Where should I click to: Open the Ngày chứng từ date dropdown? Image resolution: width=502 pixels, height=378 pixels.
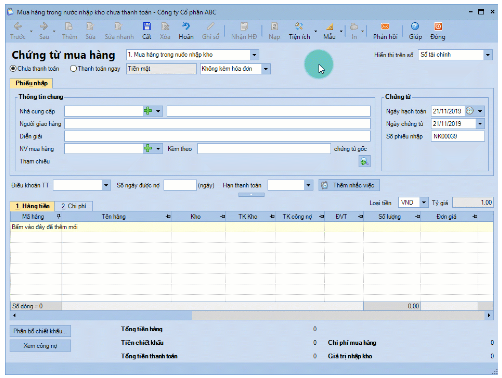click(x=480, y=124)
